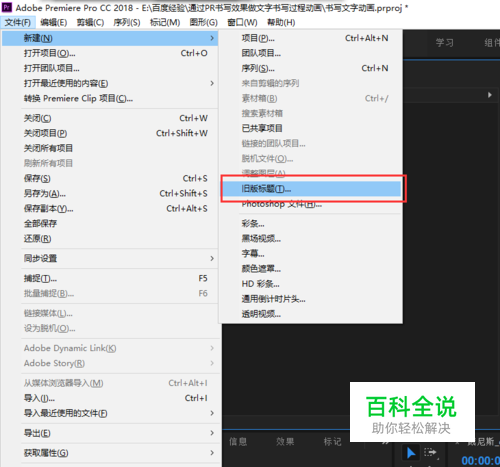Open the 标记(M) menu
The width and height of the screenshot is (500, 467).
[x=165, y=23]
